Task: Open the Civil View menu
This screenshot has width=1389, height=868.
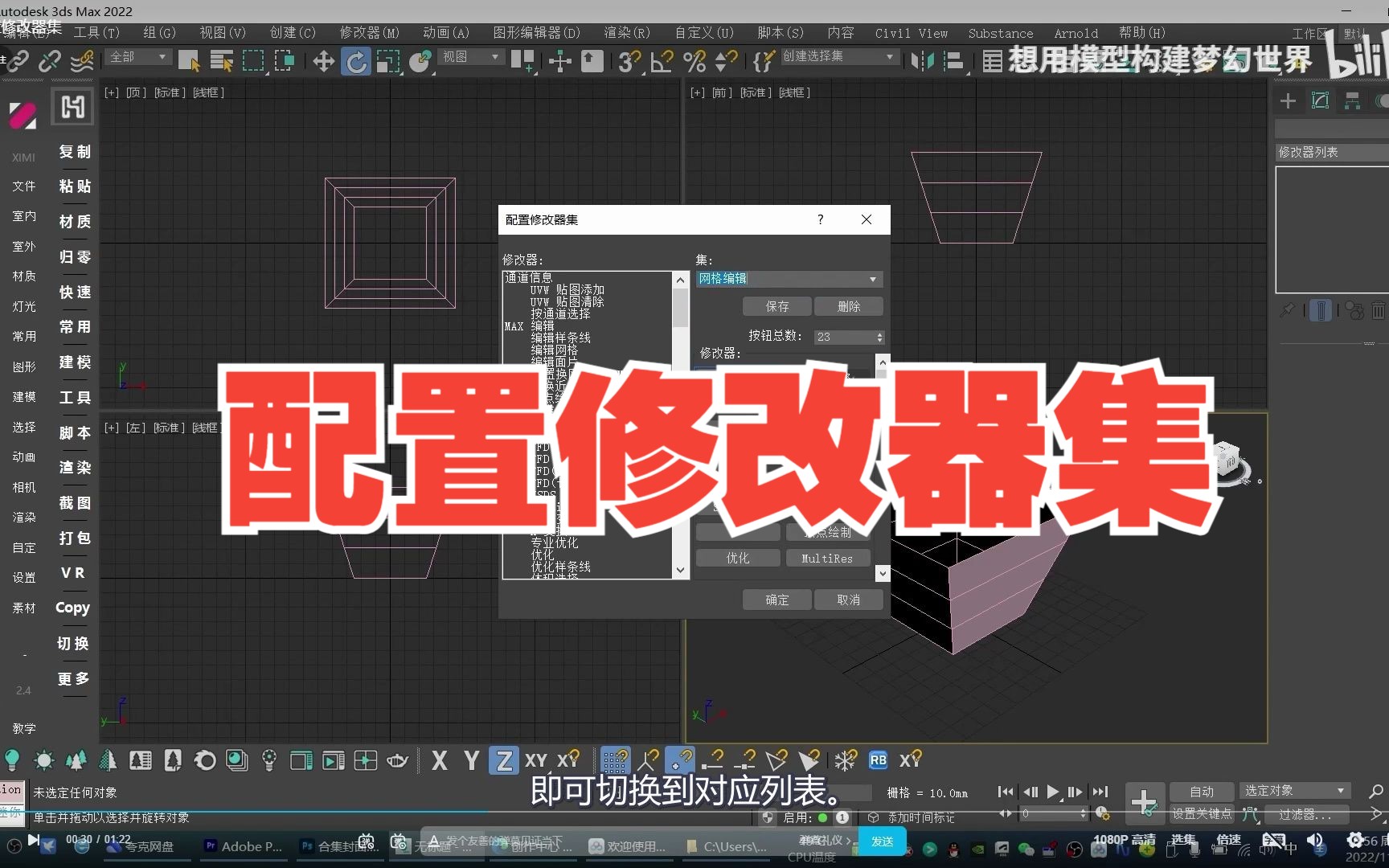Action: (910, 33)
